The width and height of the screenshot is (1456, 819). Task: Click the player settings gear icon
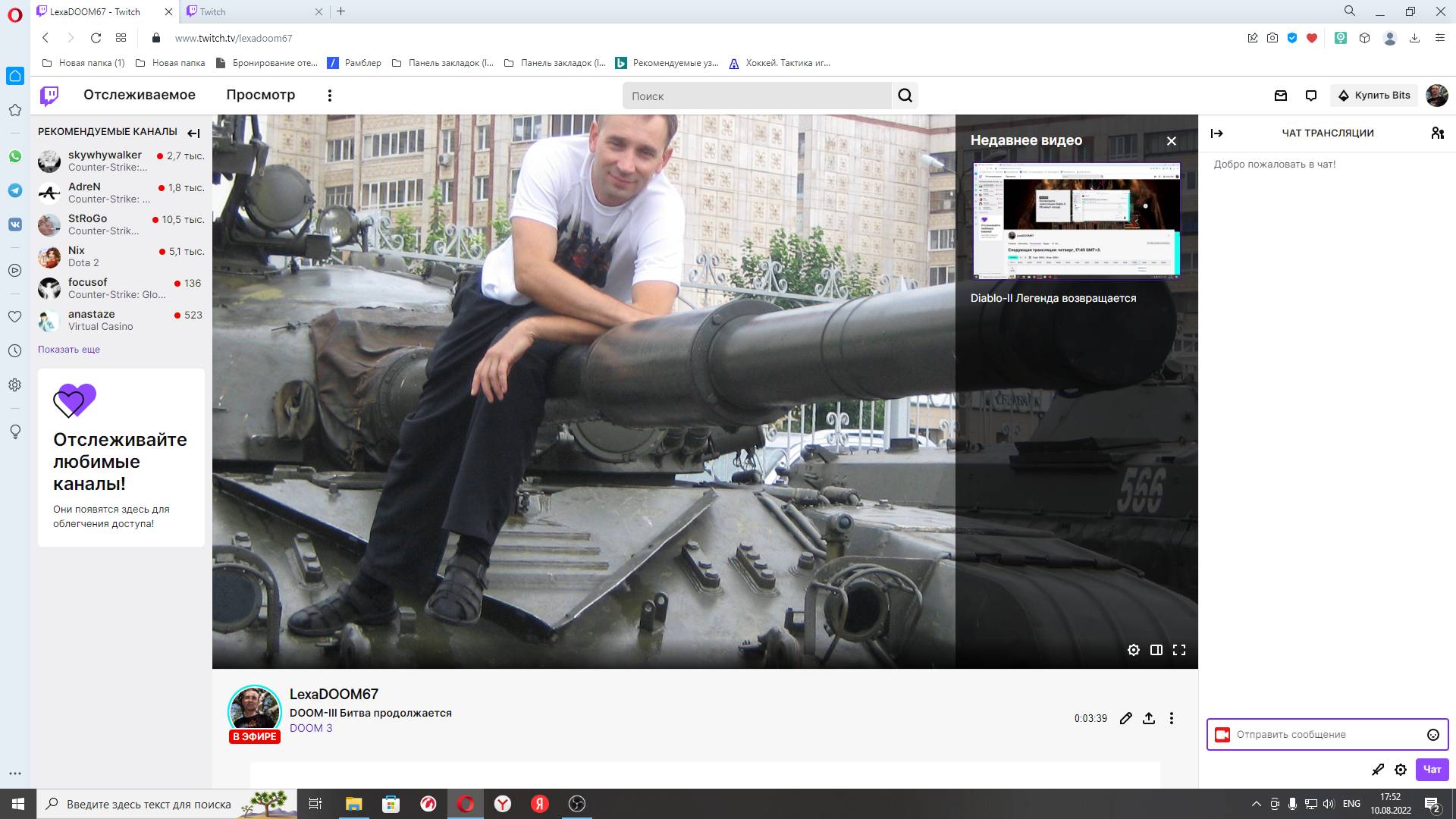click(x=1133, y=650)
